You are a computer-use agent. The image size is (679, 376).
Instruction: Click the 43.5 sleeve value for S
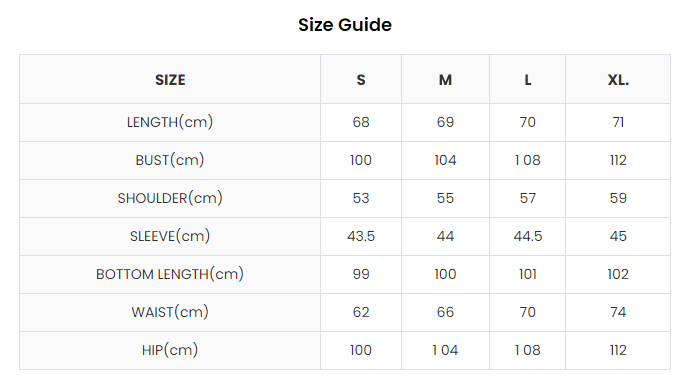(361, 236)
